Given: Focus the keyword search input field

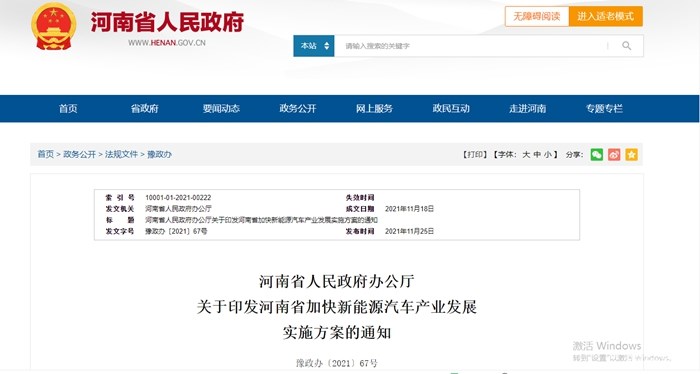Looking at the screenshot, I should (471, 46).
